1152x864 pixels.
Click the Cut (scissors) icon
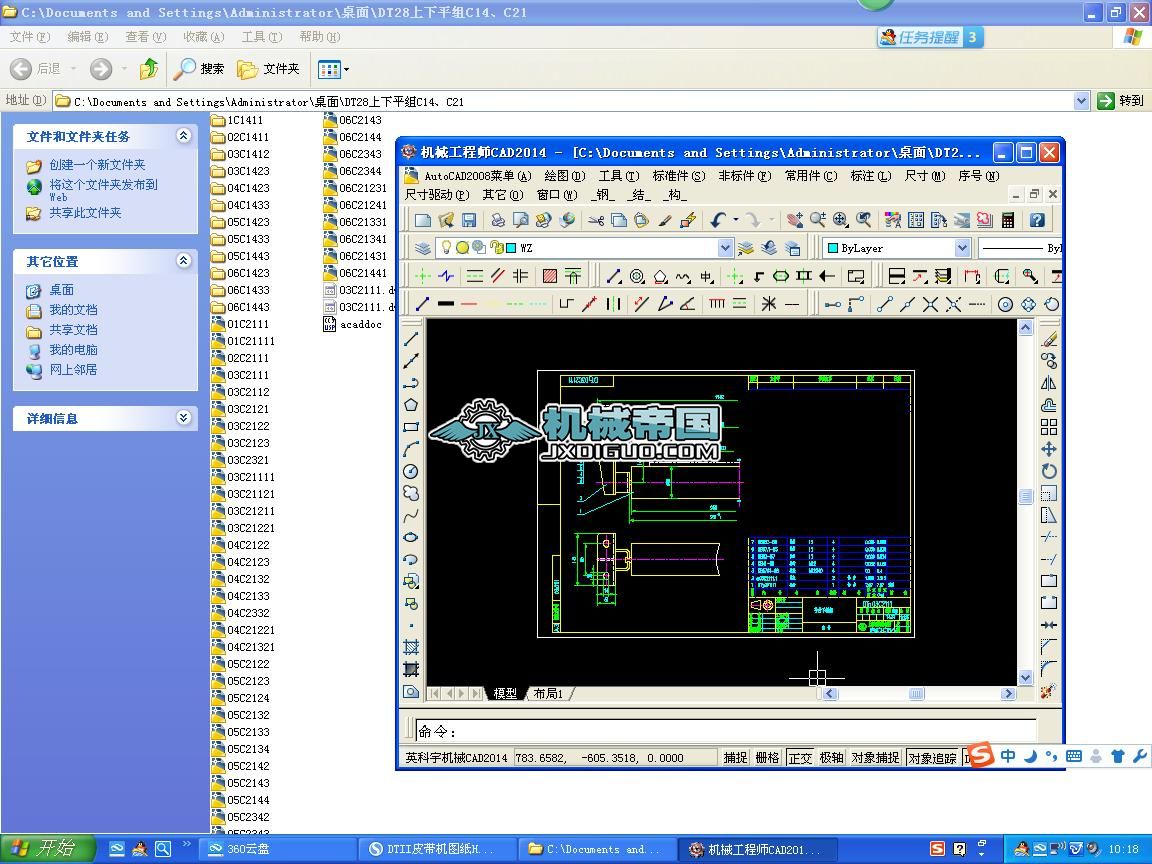(595, 220)
